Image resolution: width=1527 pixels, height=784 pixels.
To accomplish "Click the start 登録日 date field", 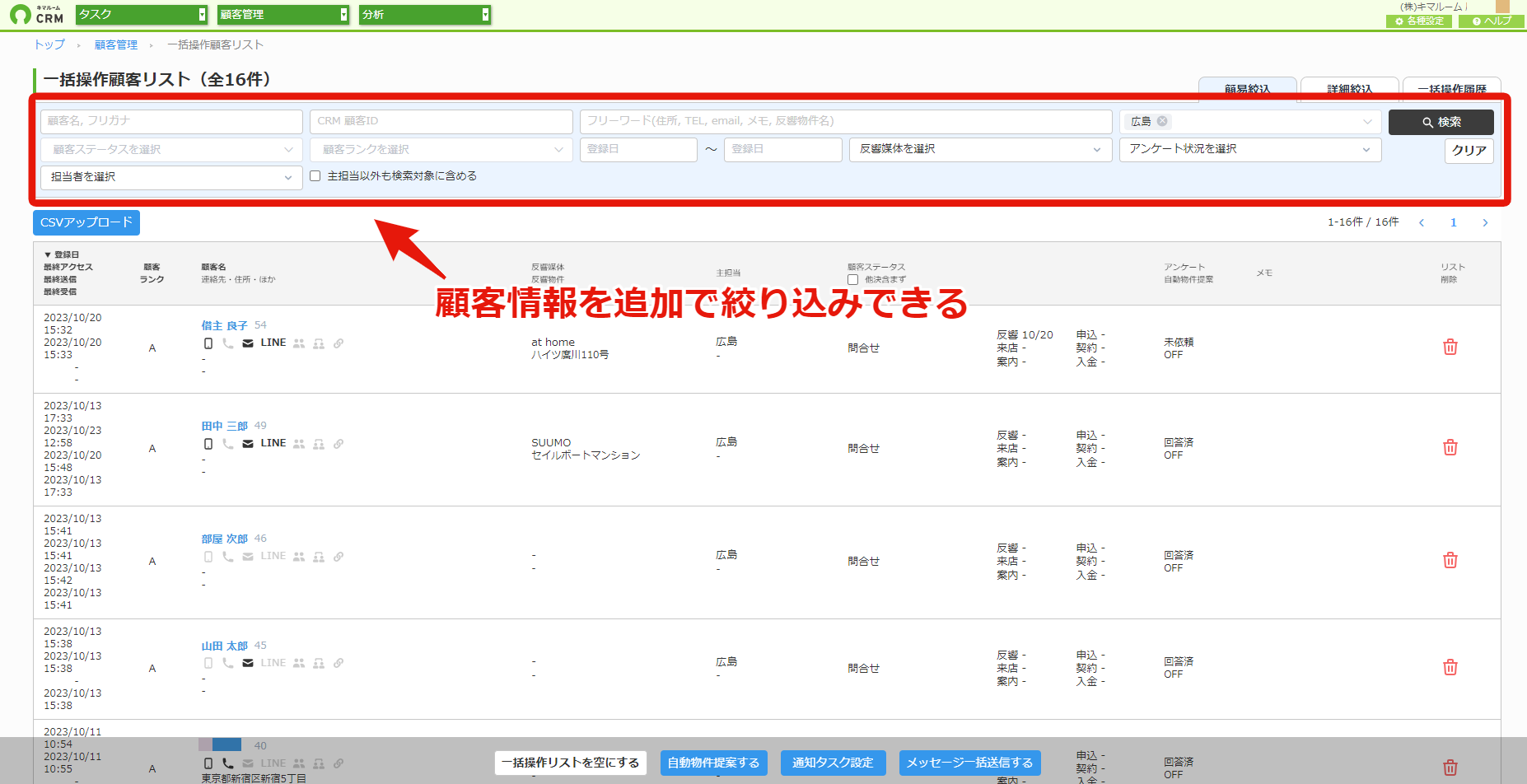I will coord(638,150).
